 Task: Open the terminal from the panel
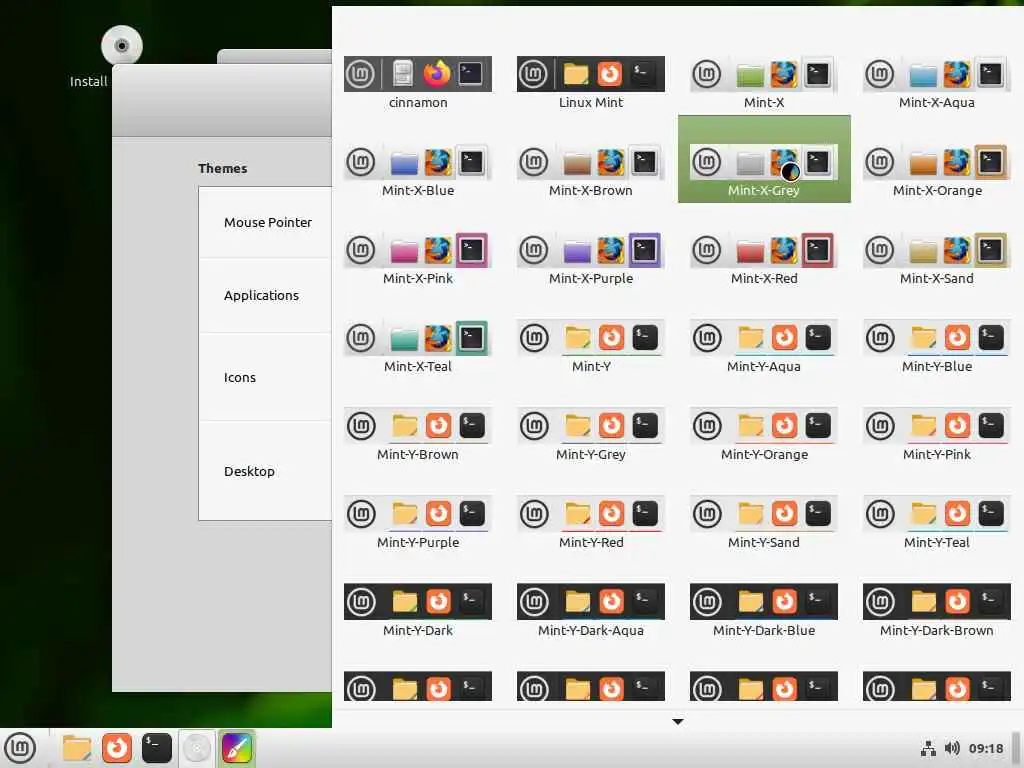click(157, 748)
